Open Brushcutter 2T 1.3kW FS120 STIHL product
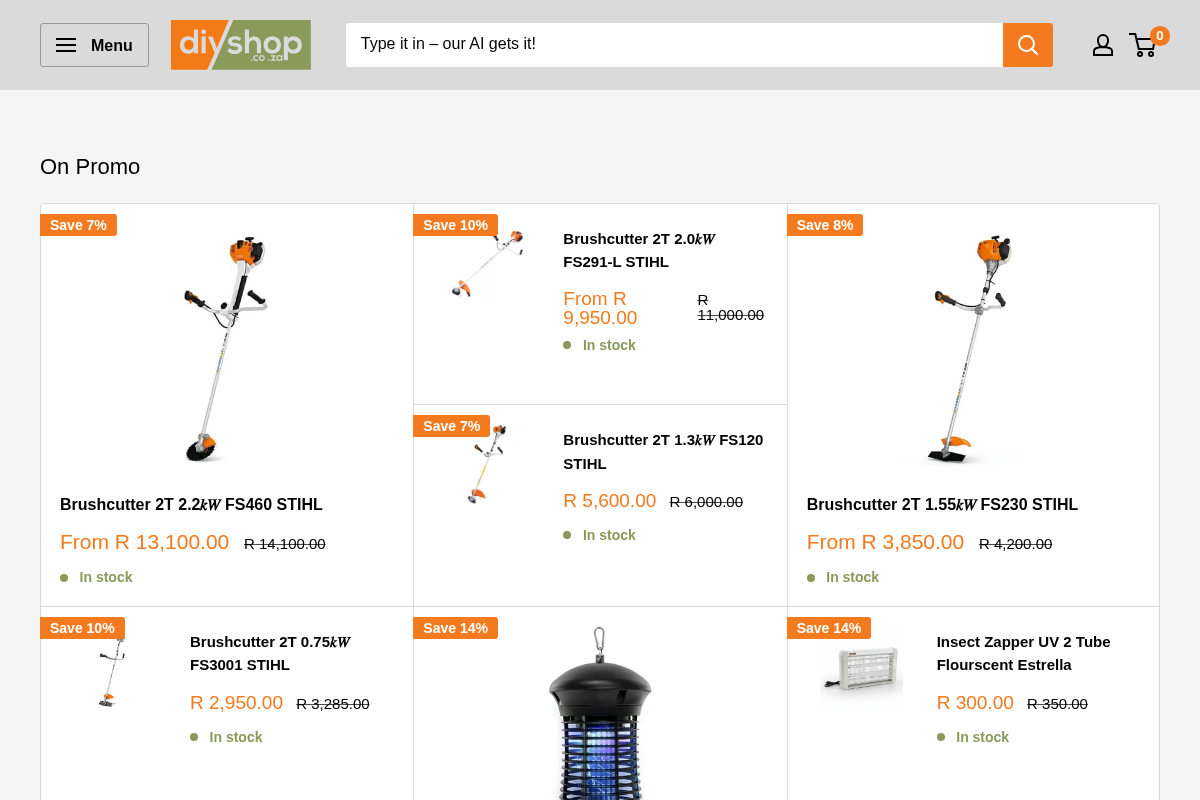1200x800 pixels. coord(663,451)
